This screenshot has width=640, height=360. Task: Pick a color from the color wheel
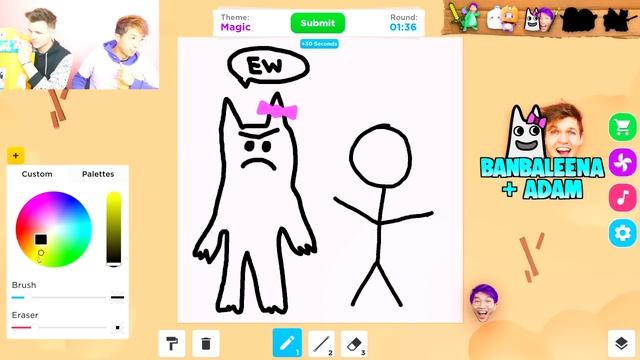click(x=53, y=229)
